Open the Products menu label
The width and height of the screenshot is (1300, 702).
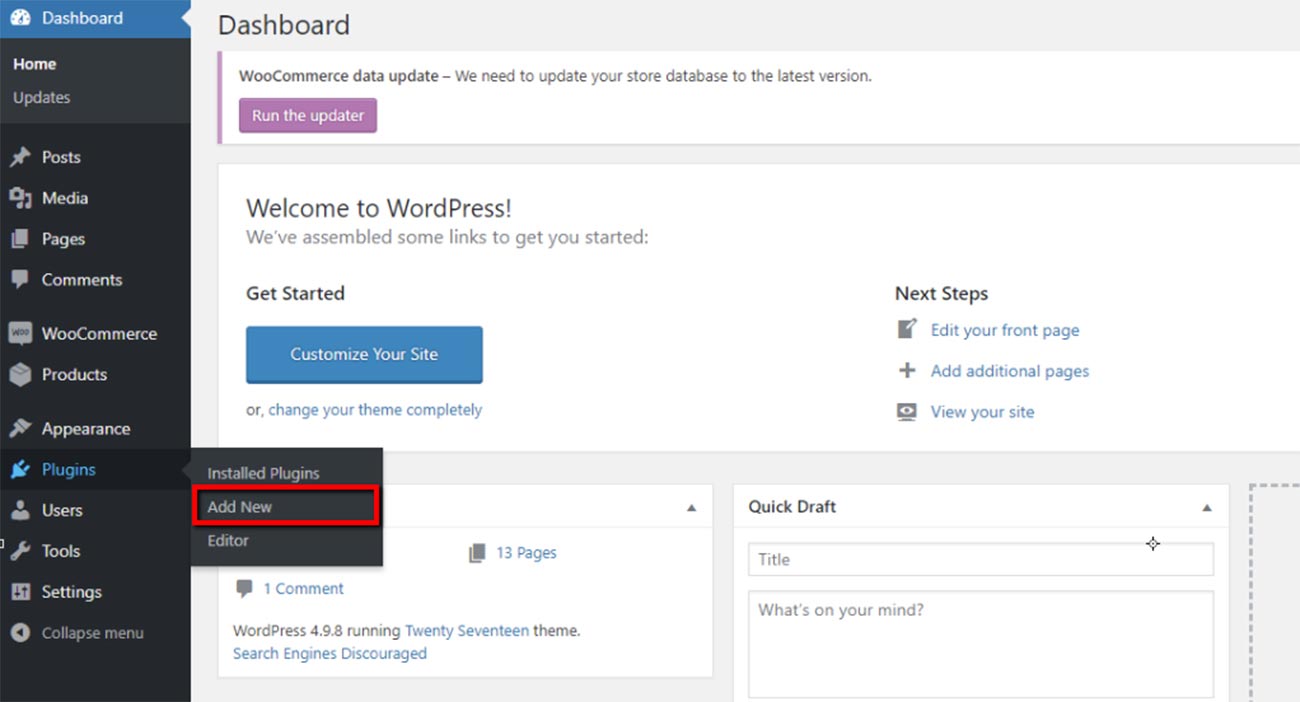point(74,374)
